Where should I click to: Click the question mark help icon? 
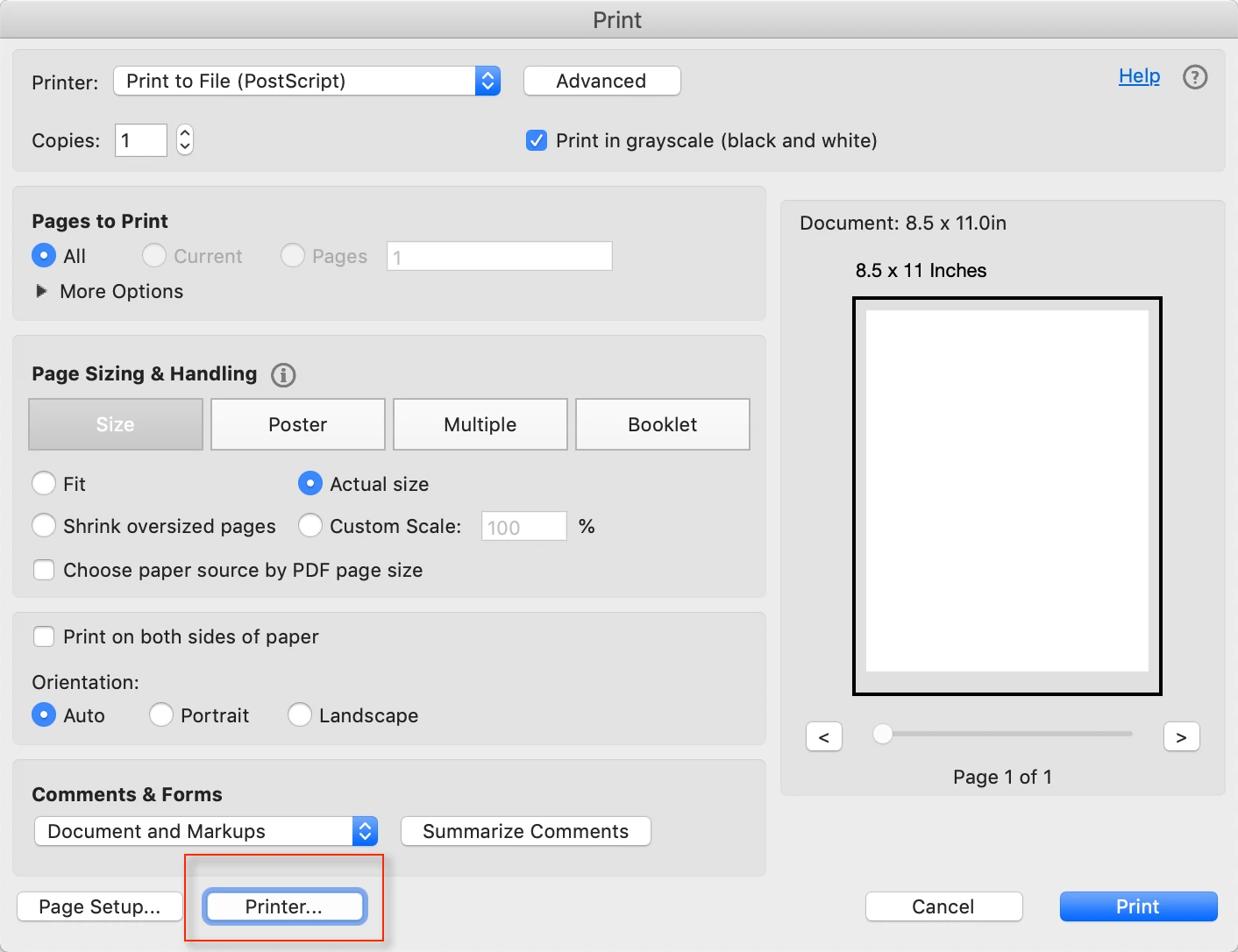click(1195, 77)
